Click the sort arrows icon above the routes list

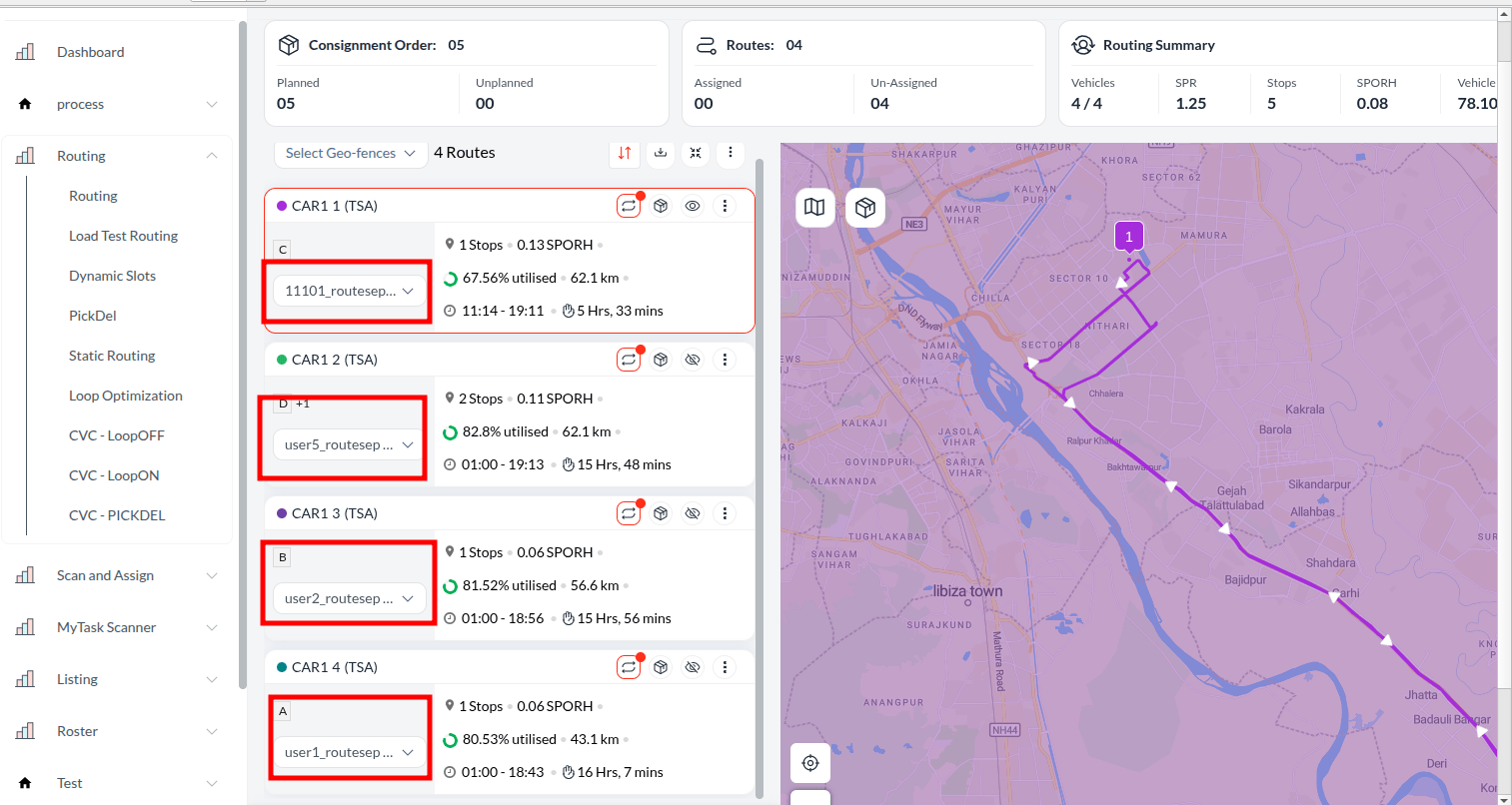coord(625,153)
